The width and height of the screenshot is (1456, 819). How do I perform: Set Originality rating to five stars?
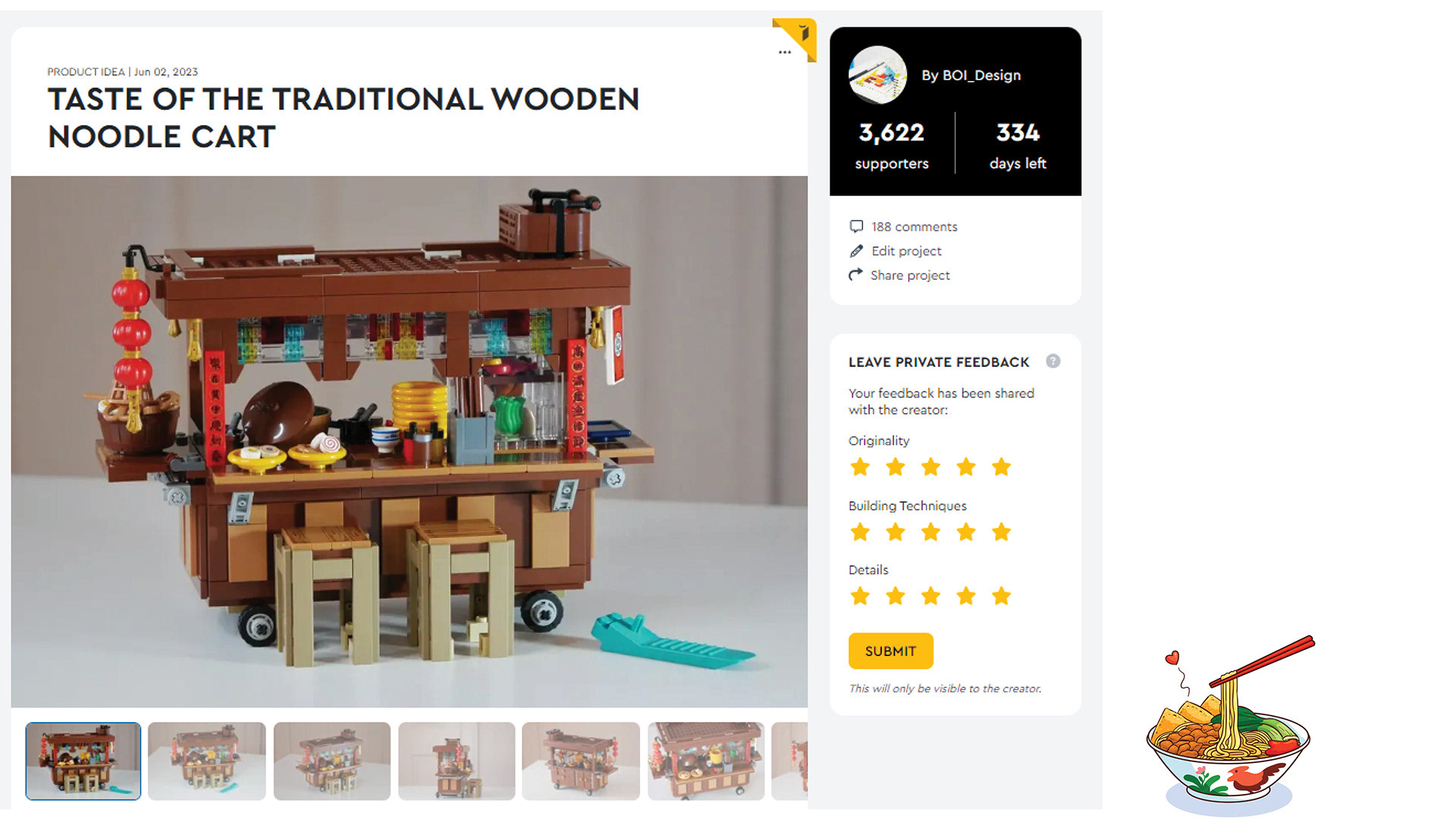tap(1001, 467)
